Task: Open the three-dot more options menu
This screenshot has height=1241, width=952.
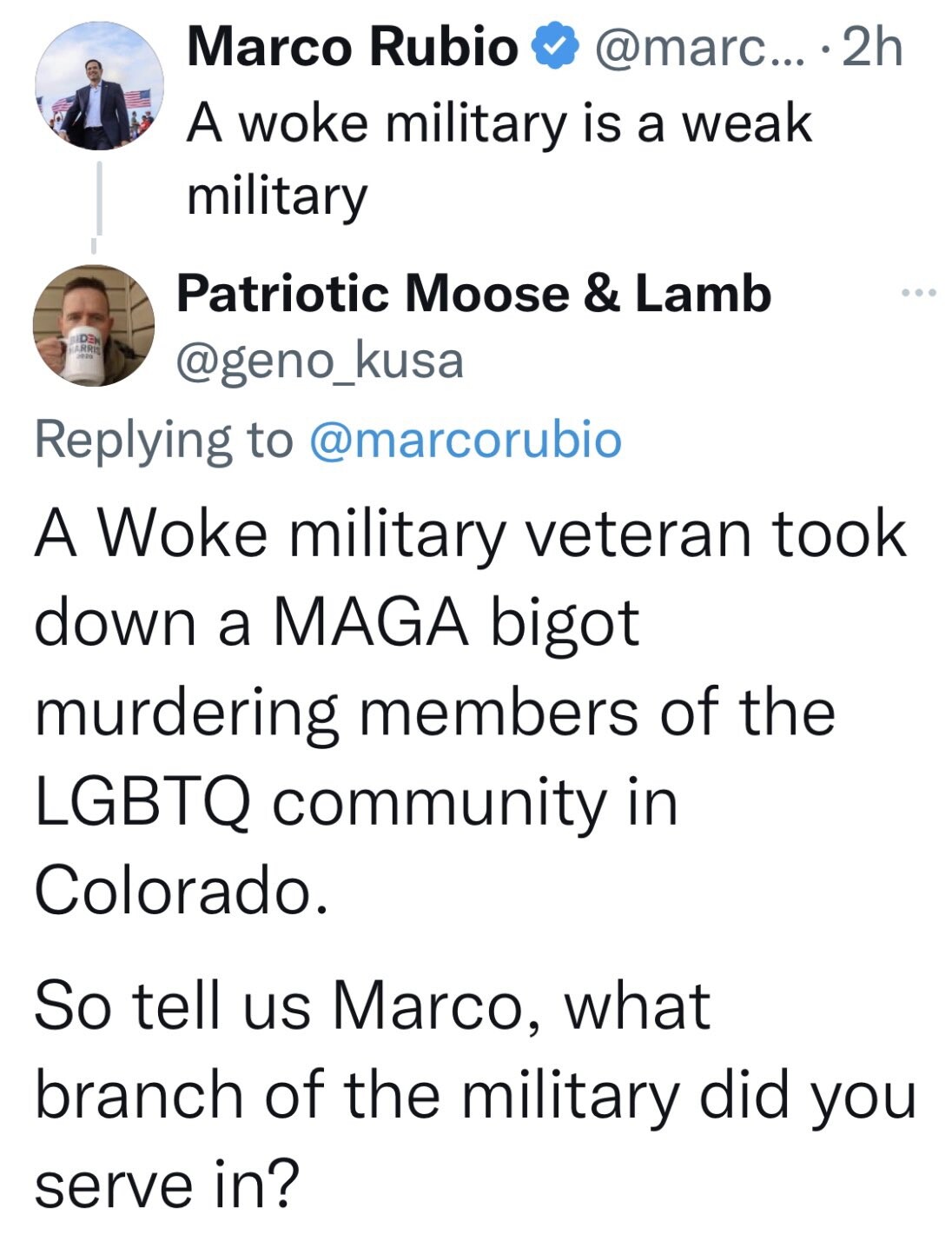Action: tap(919, 293)
